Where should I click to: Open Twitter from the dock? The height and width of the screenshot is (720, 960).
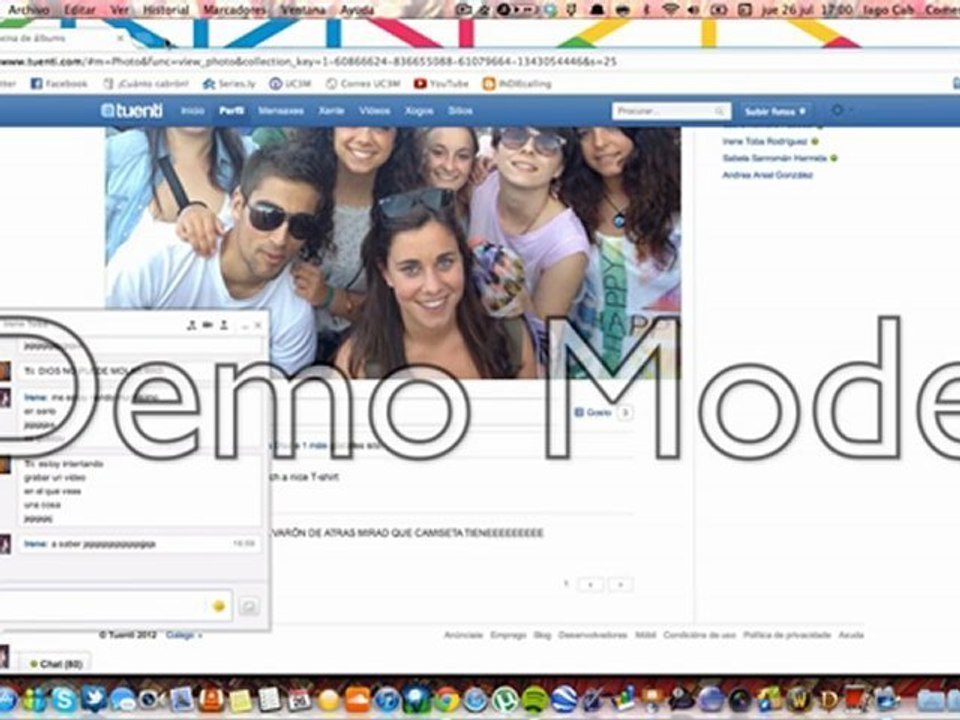93,698
